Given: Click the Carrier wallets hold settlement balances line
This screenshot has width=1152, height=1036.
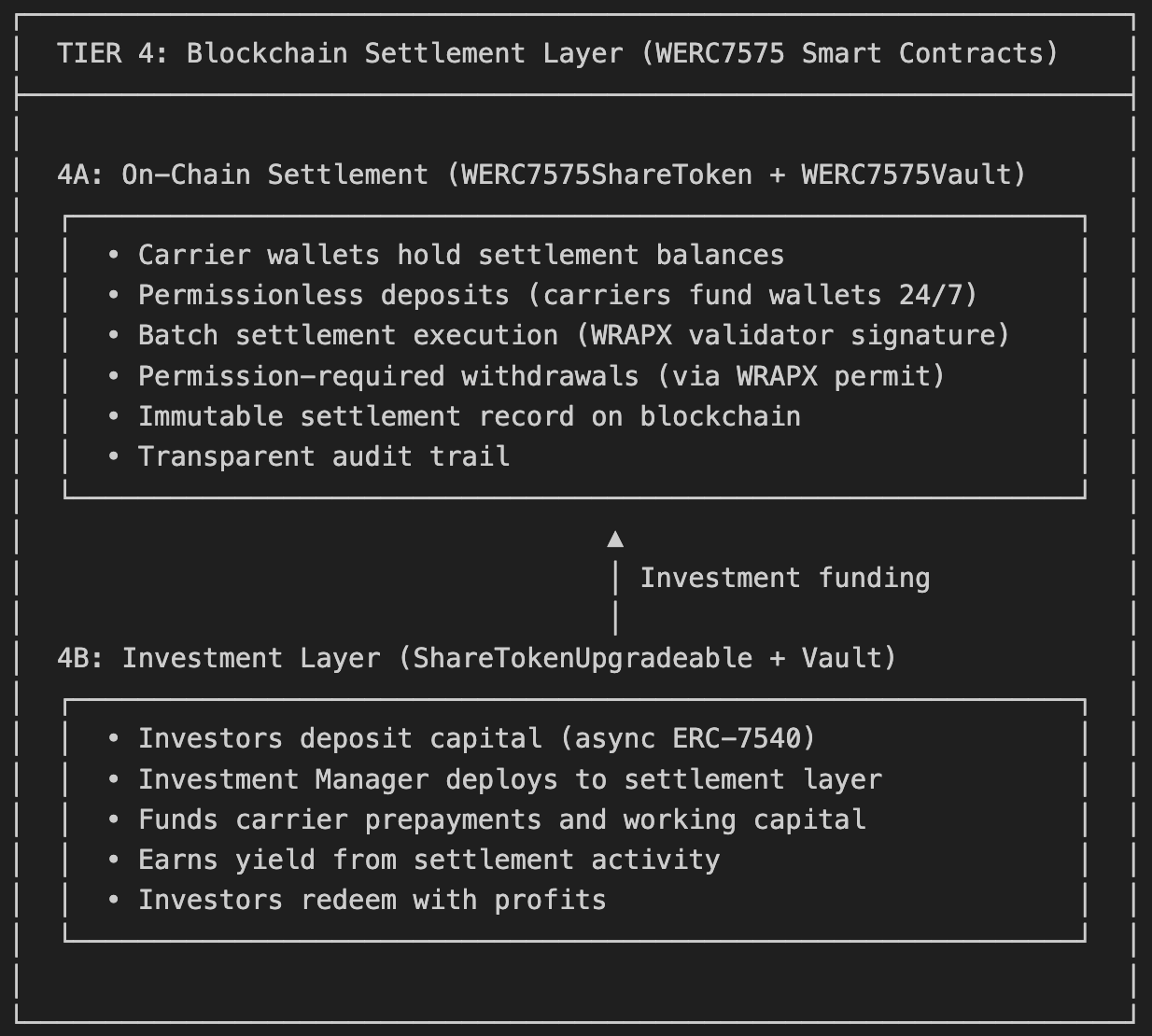Looking at the screenshot, I should click(460, 255).
